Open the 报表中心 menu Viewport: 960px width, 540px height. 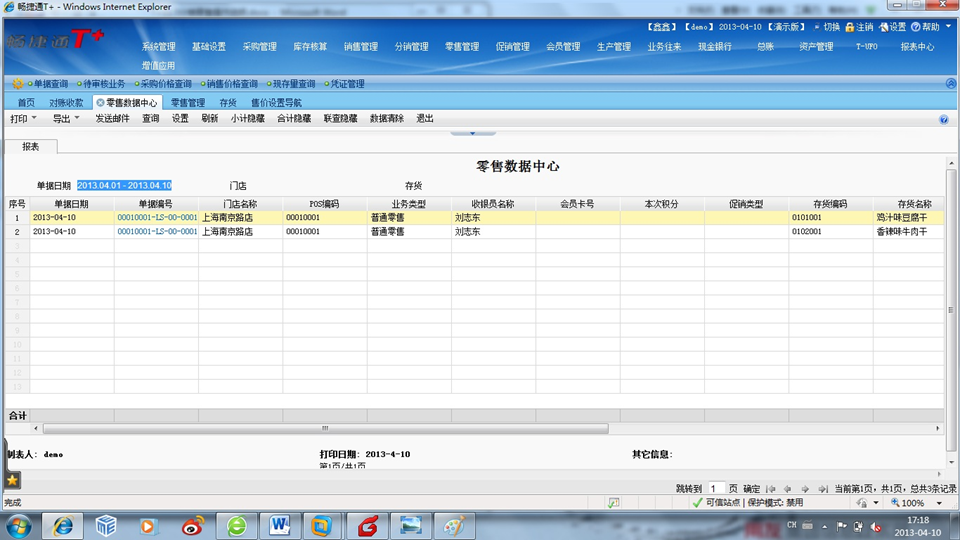point(917,47)
